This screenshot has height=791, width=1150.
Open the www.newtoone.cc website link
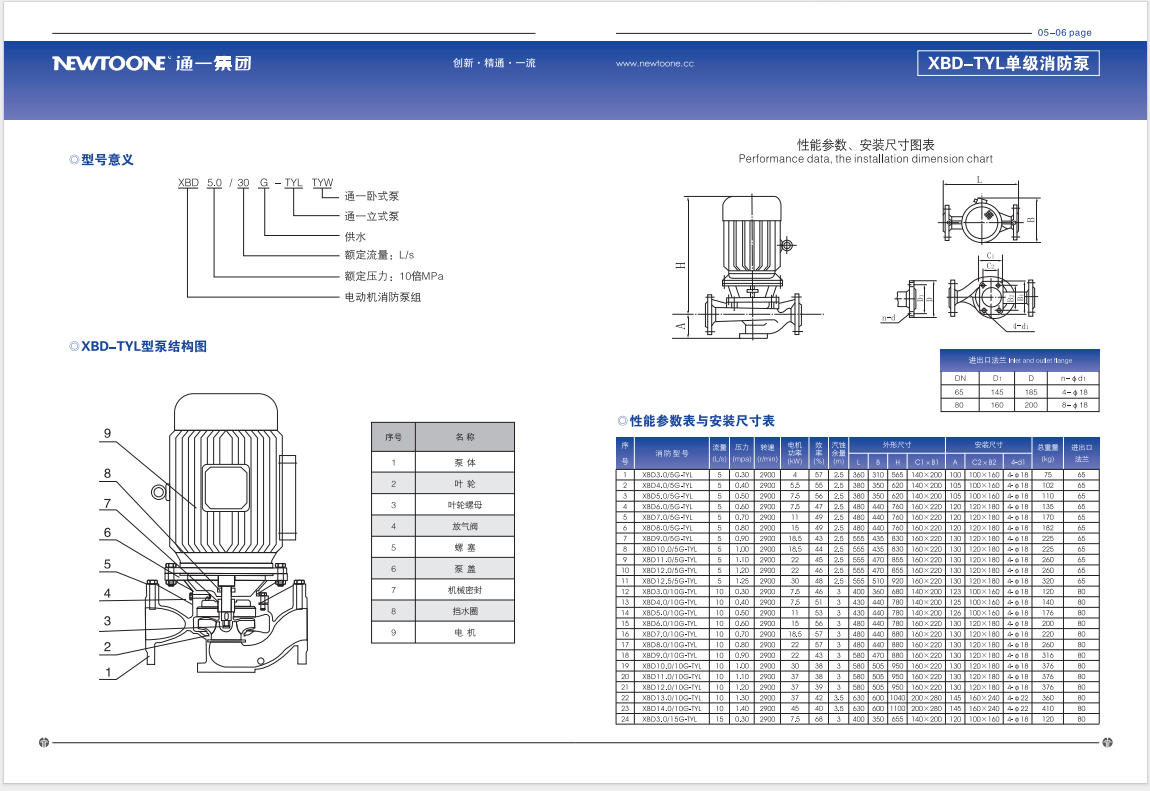(655, 63)
